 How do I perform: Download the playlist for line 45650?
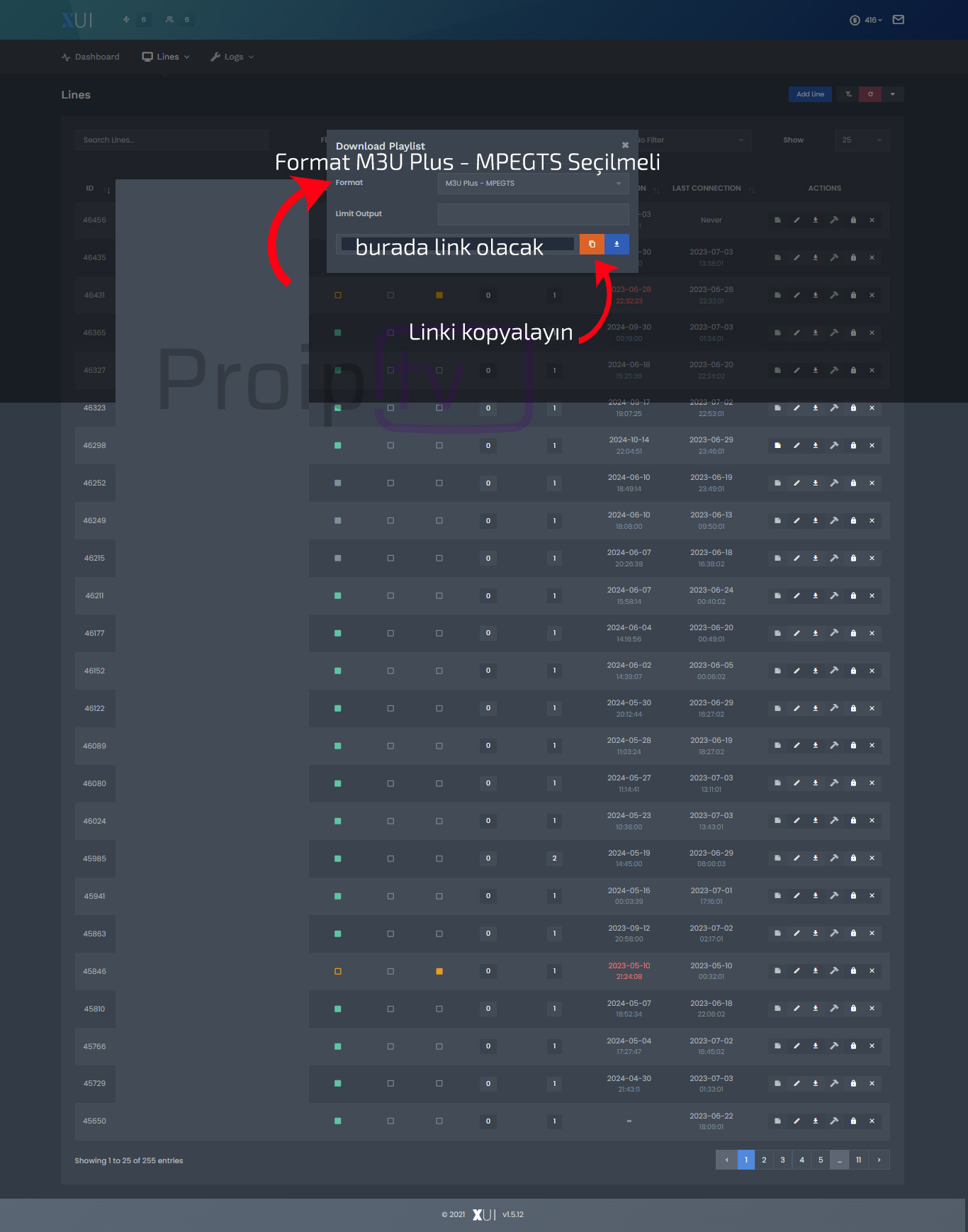pos(816,1121)
